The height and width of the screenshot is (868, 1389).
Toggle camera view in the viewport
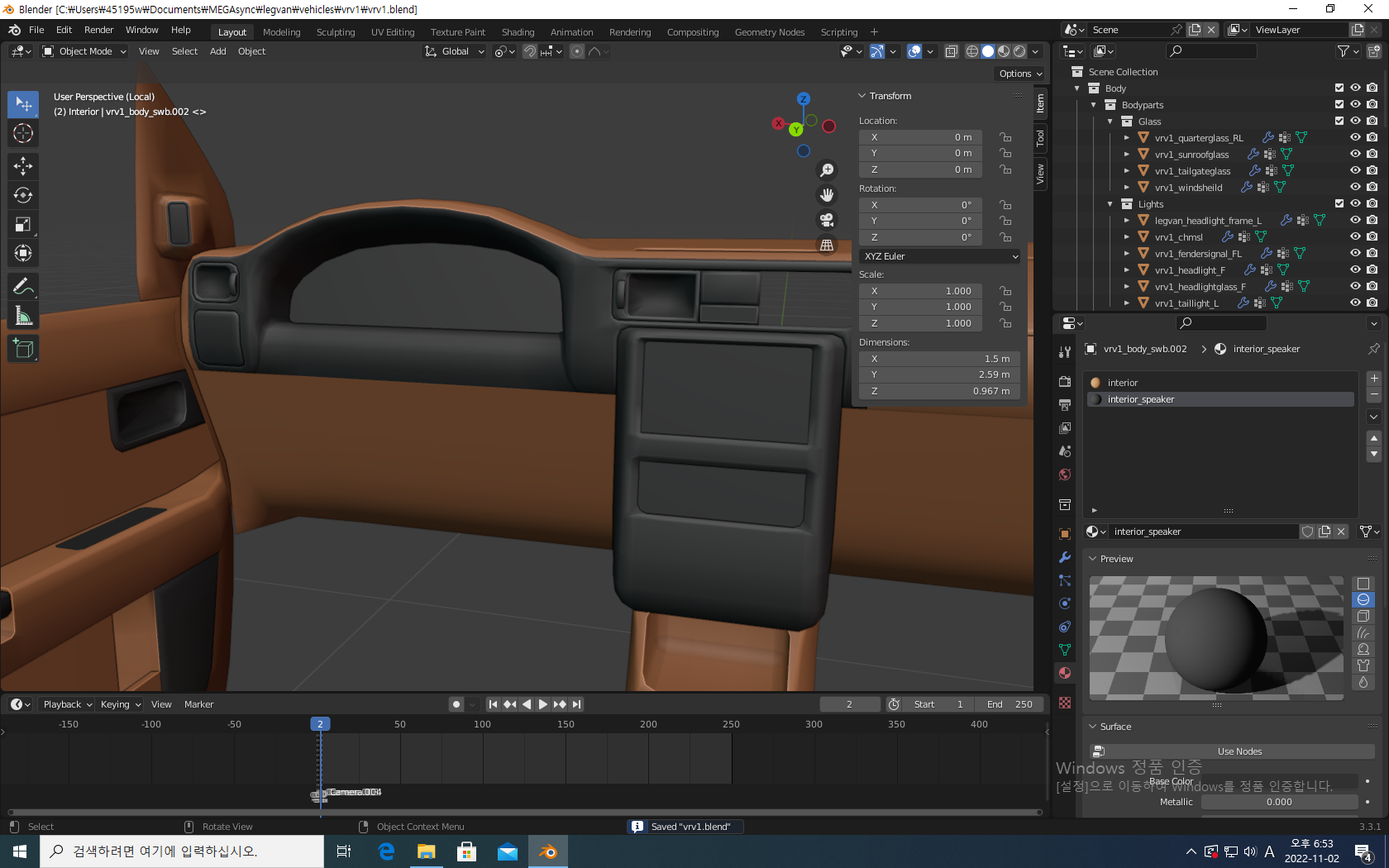[x=826, y=220]
